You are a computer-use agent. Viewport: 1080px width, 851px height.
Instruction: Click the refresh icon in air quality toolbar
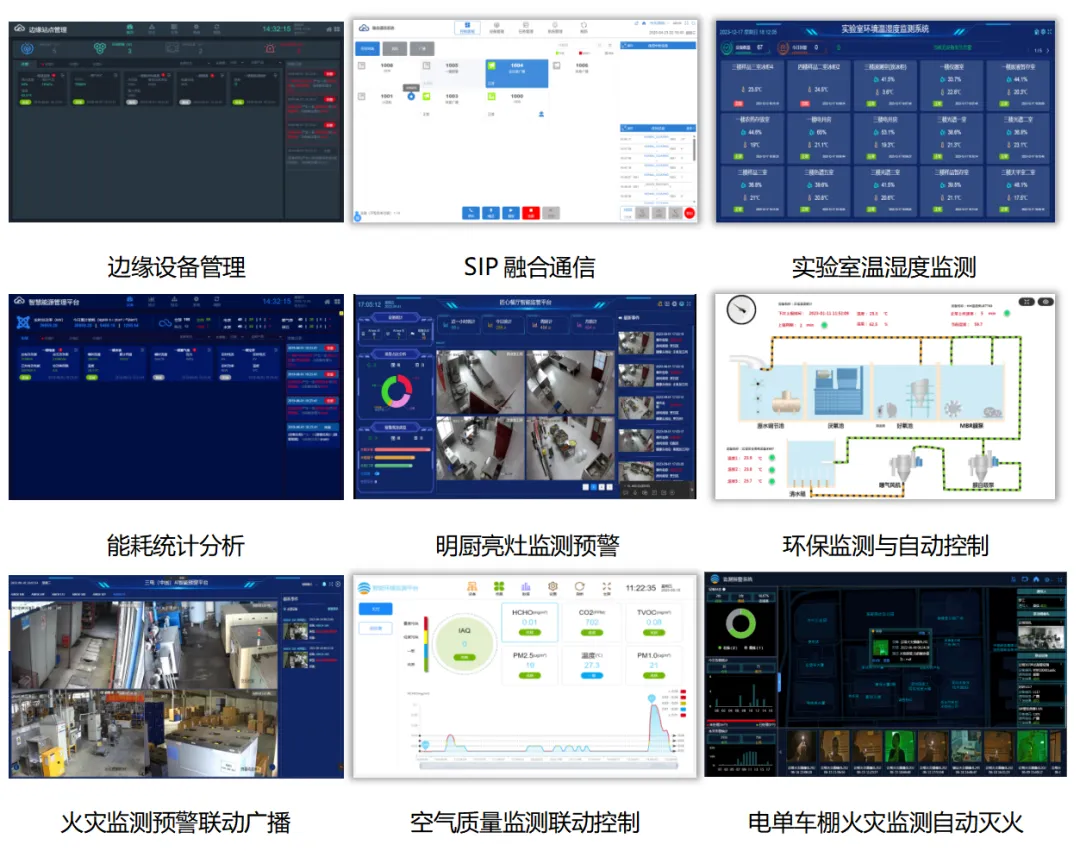coord(579,588)
